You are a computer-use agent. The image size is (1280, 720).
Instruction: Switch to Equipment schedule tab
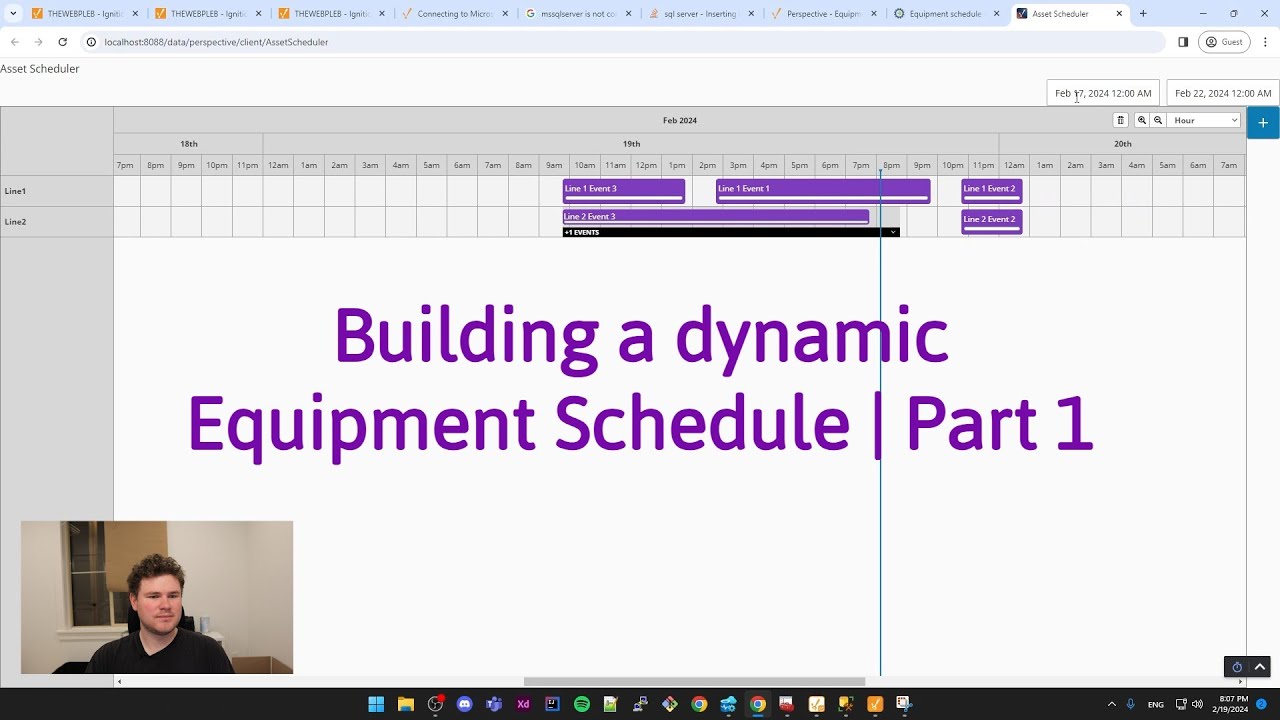point(945,14)
